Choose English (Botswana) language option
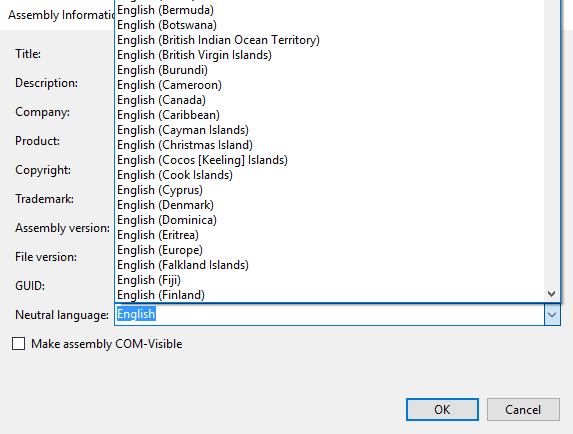Image resolution: width=573 pixels, height=434 pixels. 330,25
